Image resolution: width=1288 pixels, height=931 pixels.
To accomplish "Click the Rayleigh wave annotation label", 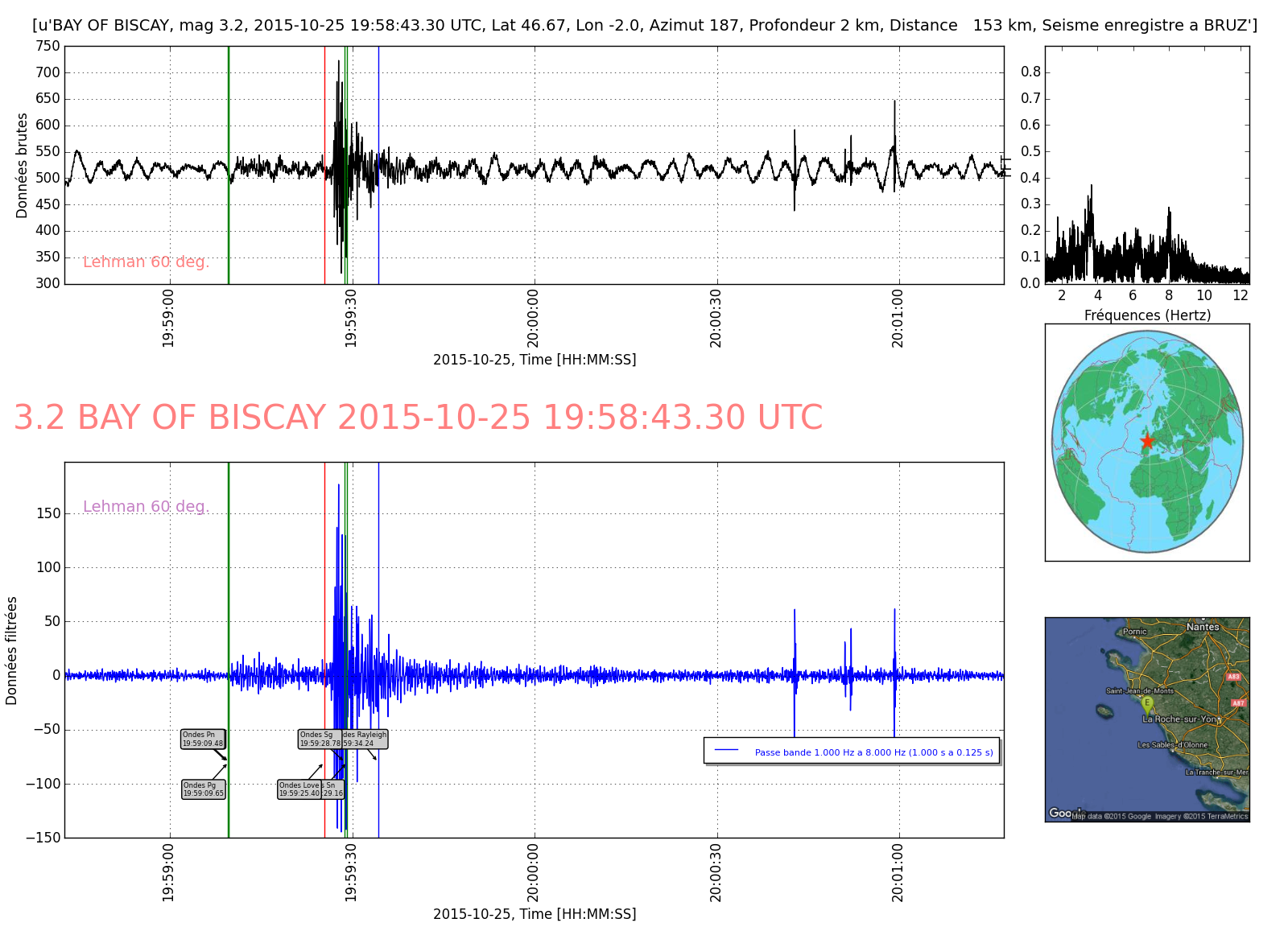I will point(365,739).
